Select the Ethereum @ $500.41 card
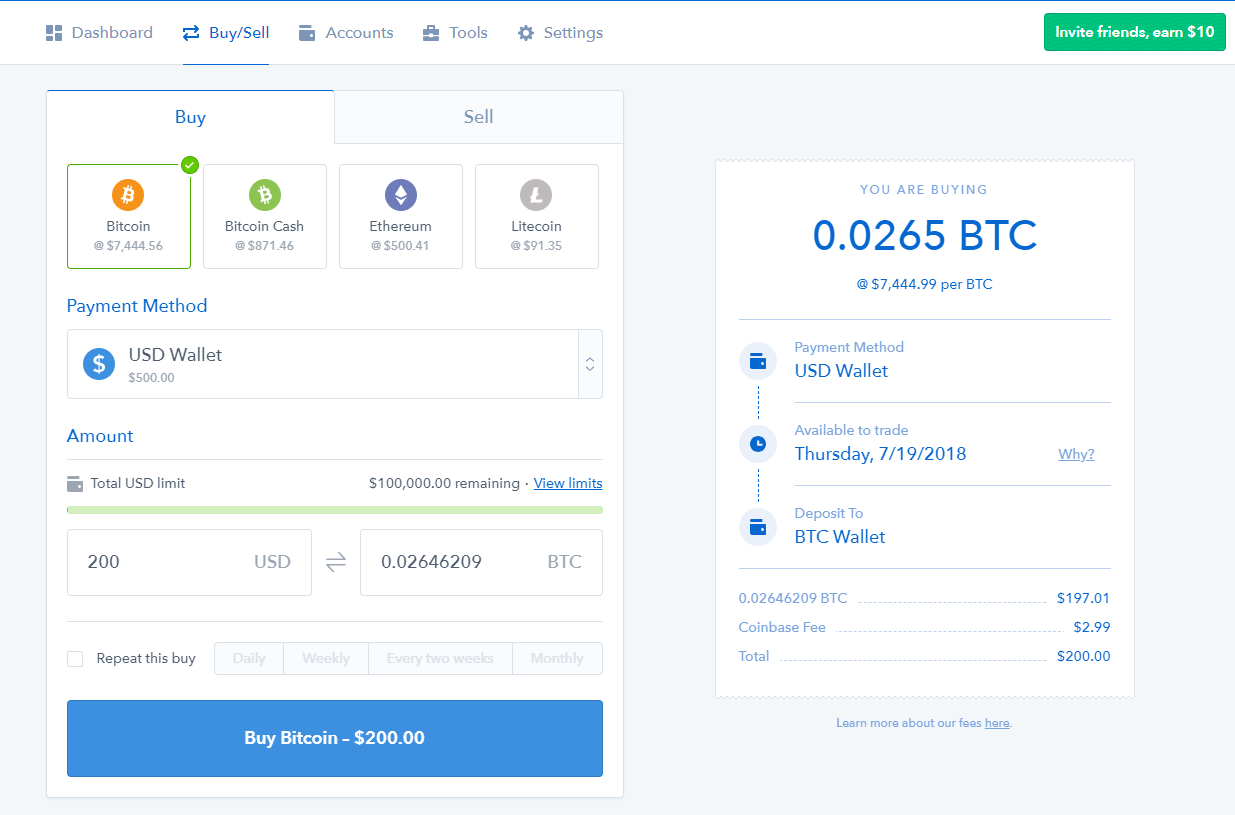Viewport: 1235px width, 815px height. [401, 217]
